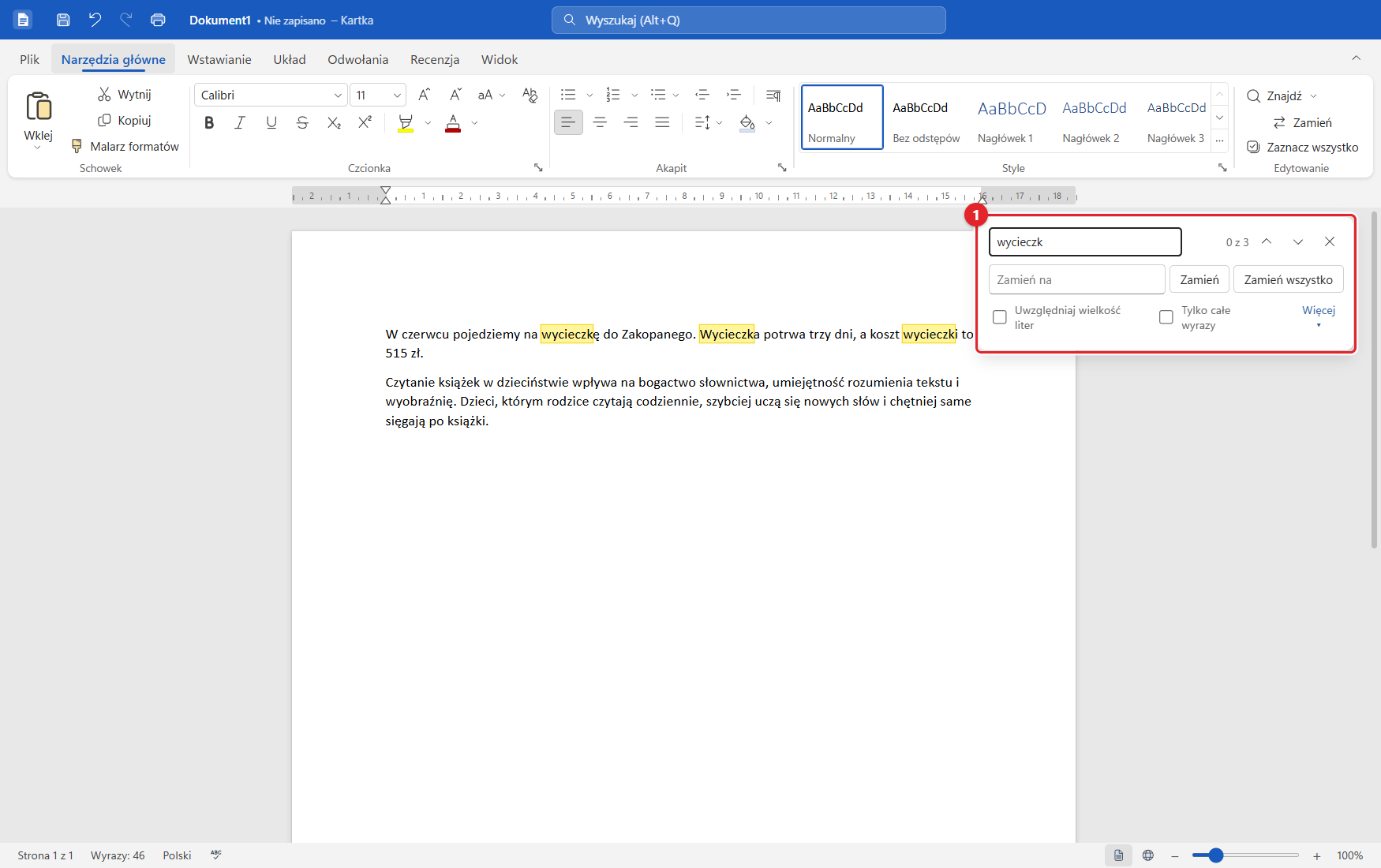Viewport: 1381px width, 868px height.
Task: Enable Uwzględniaj wielkość liter checkbox
Action: (1000, 317)
